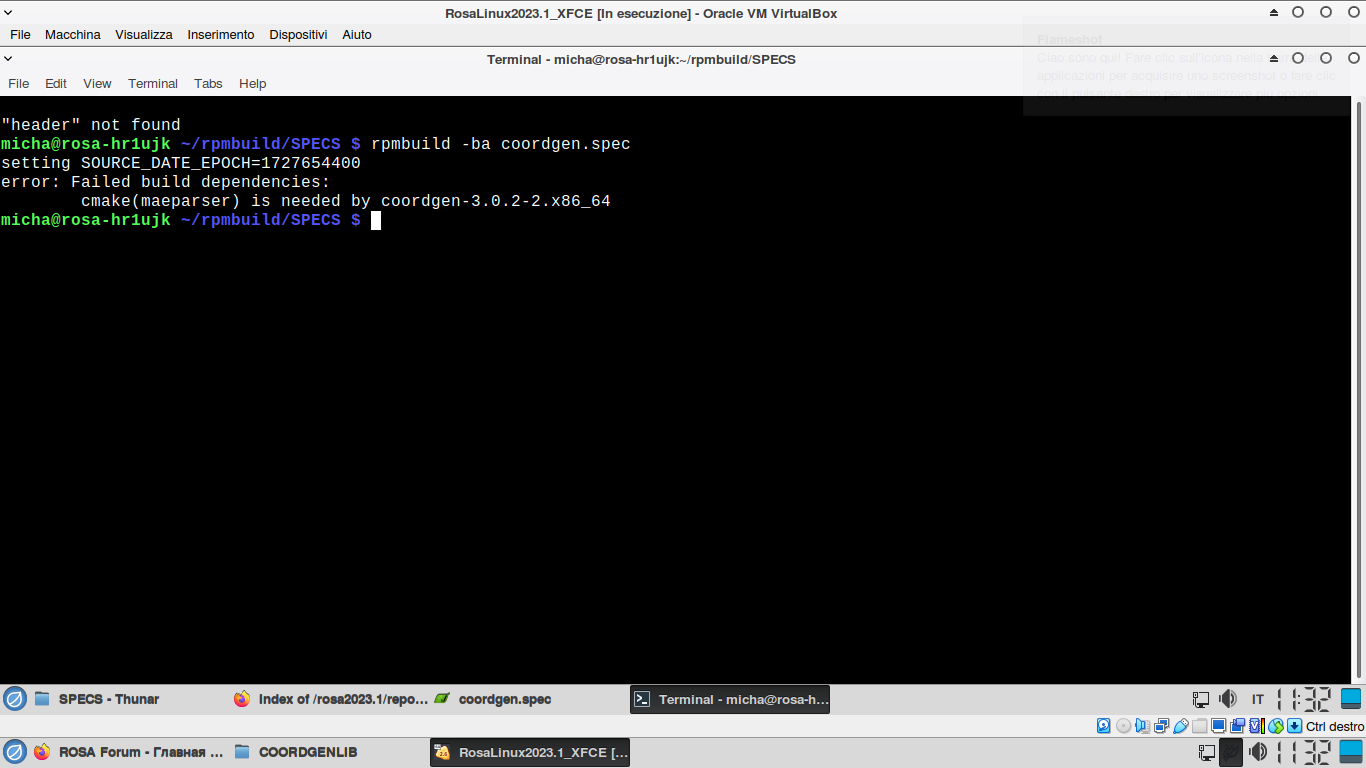Click the 'error: Failed build dependencies:' line
Screen dimensions: 1366x768
click(x=166, y=182)
